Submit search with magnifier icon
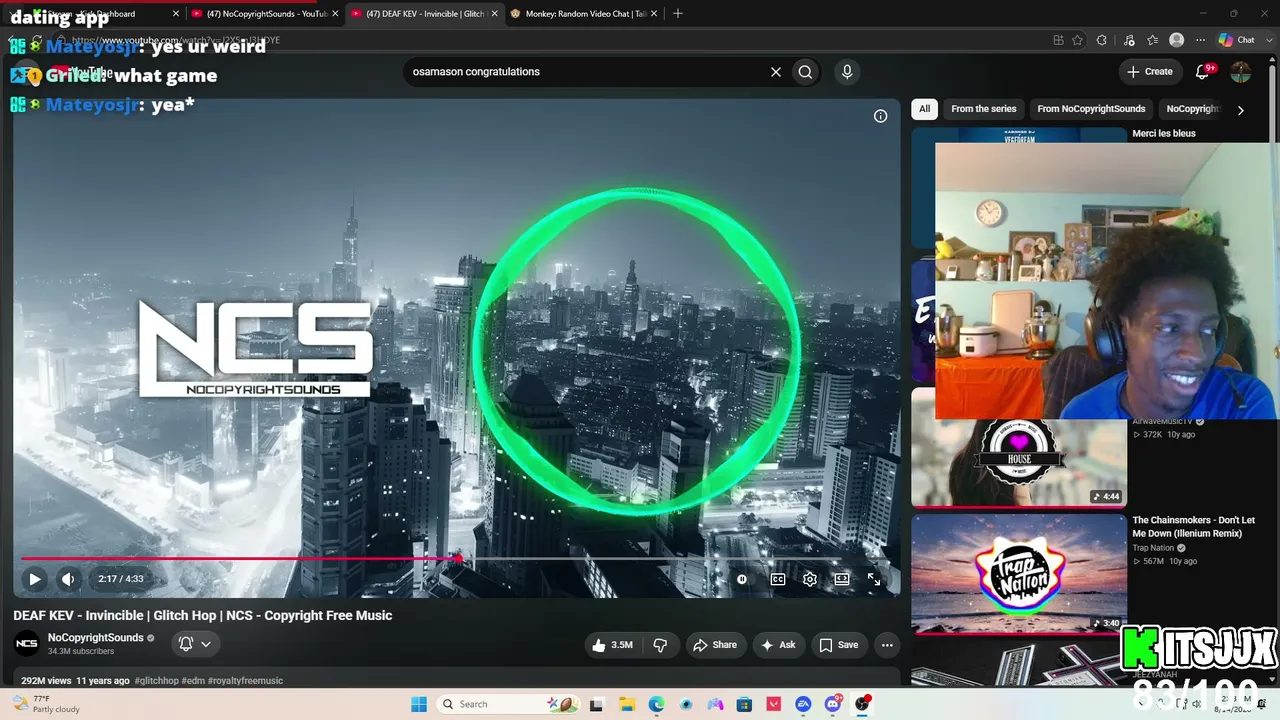The width and height of the screenshot is (1280, 720). point(805,72)
